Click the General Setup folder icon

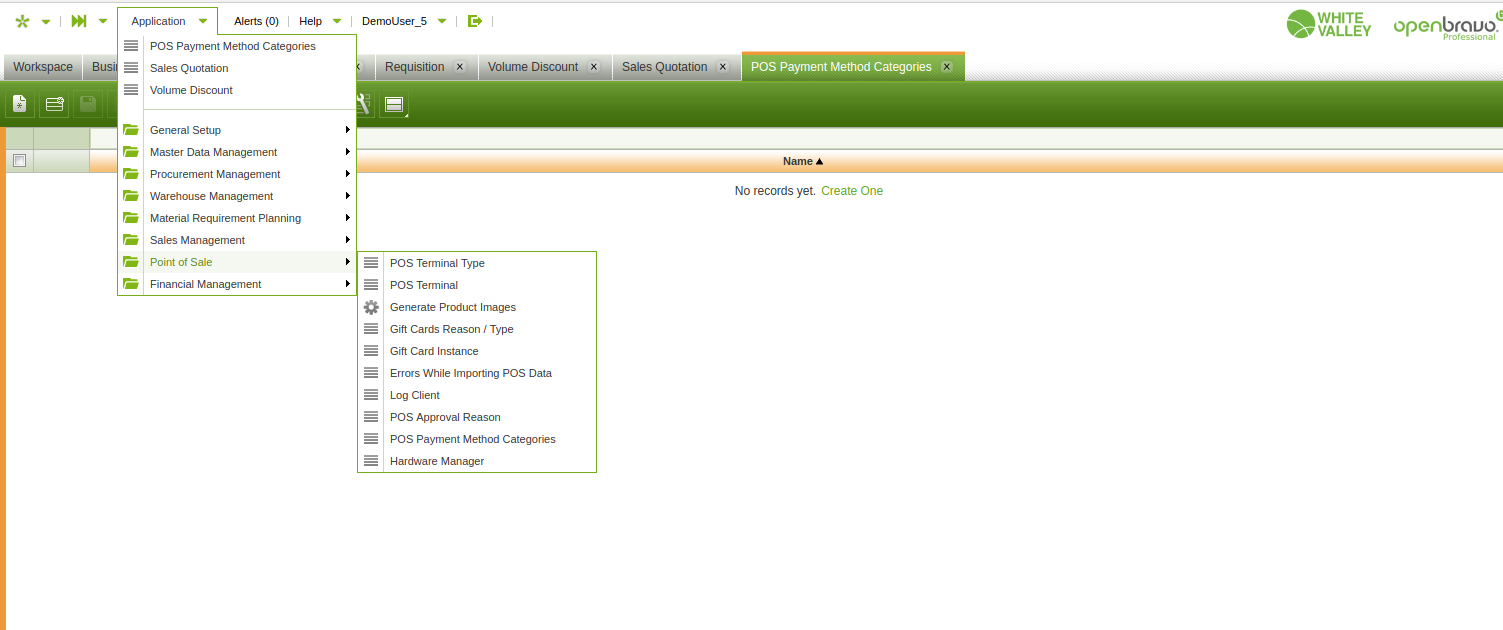pos(131,130)
